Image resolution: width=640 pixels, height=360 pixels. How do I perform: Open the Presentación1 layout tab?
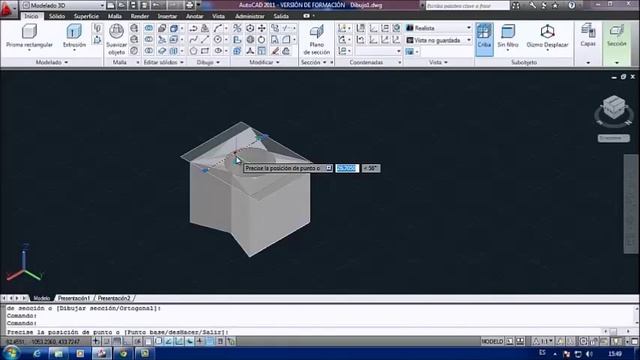click(x=73, y=298)
